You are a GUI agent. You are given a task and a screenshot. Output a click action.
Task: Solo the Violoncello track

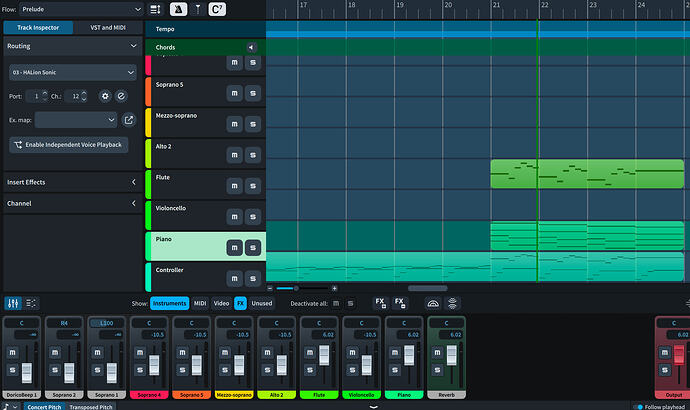[x=253, y=216]
